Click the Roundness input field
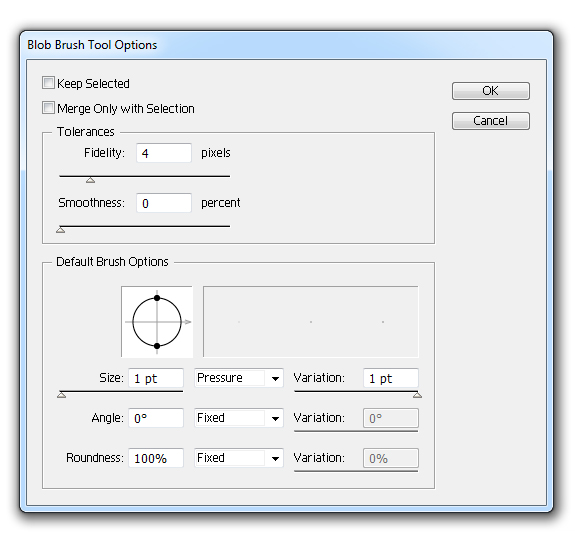 click(156, 458)
